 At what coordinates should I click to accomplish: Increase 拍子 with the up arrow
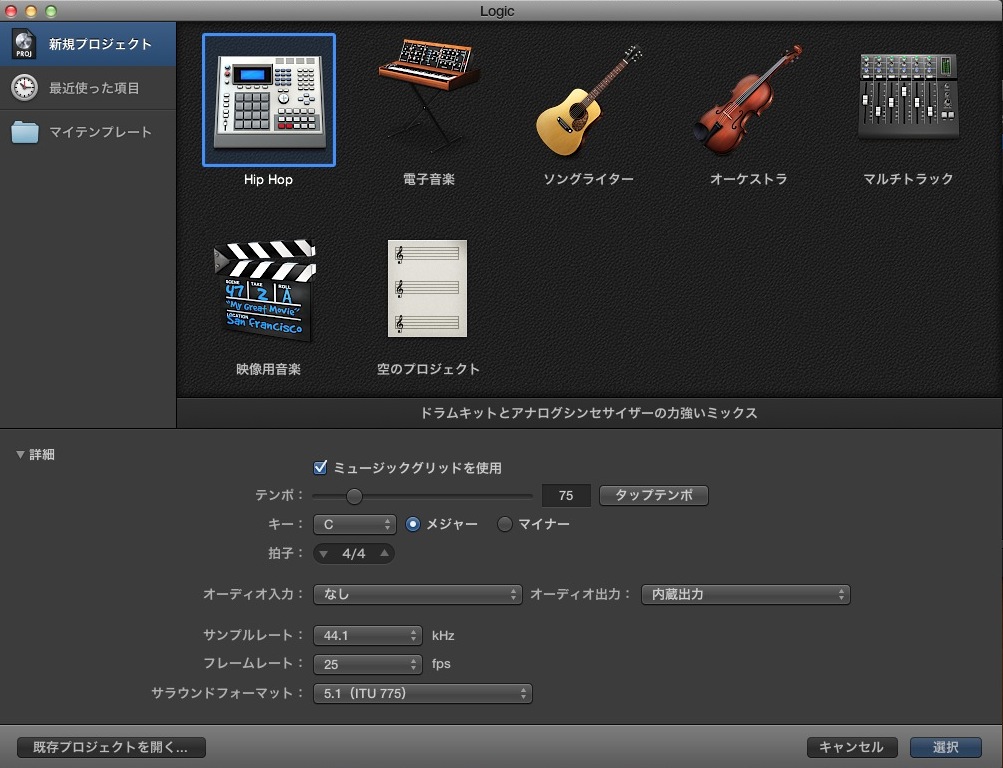384,553
